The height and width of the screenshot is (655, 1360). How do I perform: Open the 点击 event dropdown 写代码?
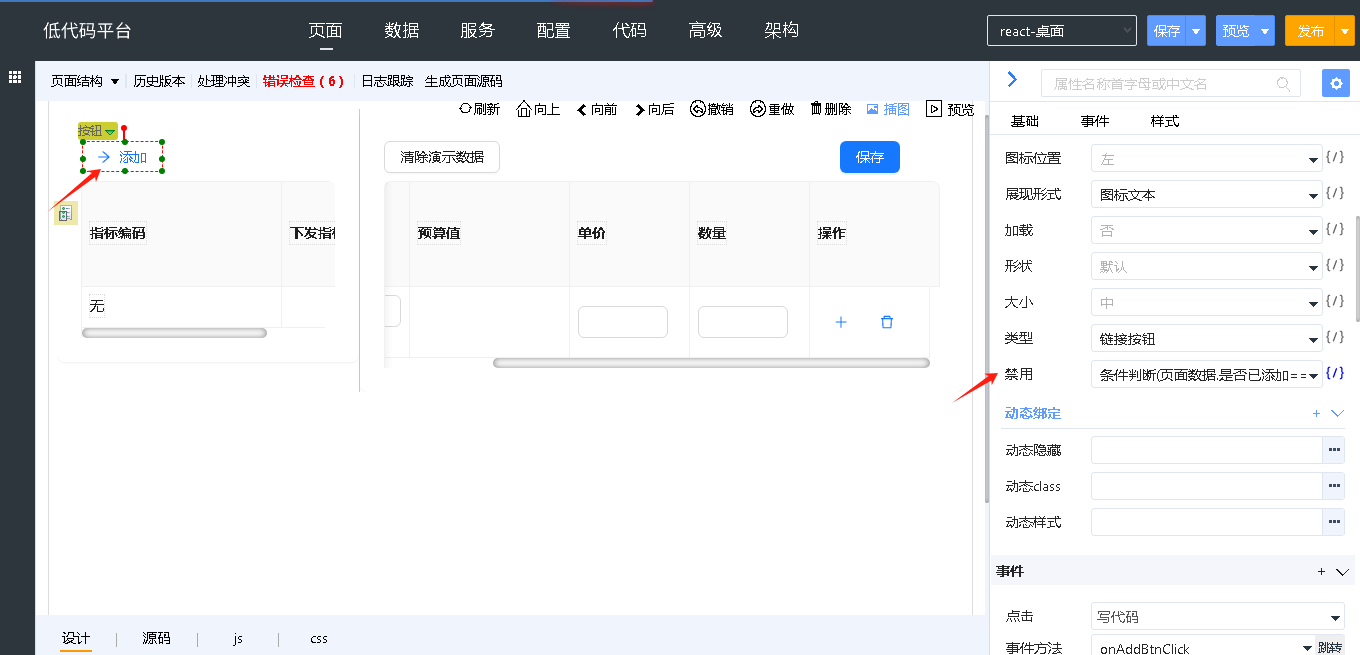click(x=1218, y=616)
